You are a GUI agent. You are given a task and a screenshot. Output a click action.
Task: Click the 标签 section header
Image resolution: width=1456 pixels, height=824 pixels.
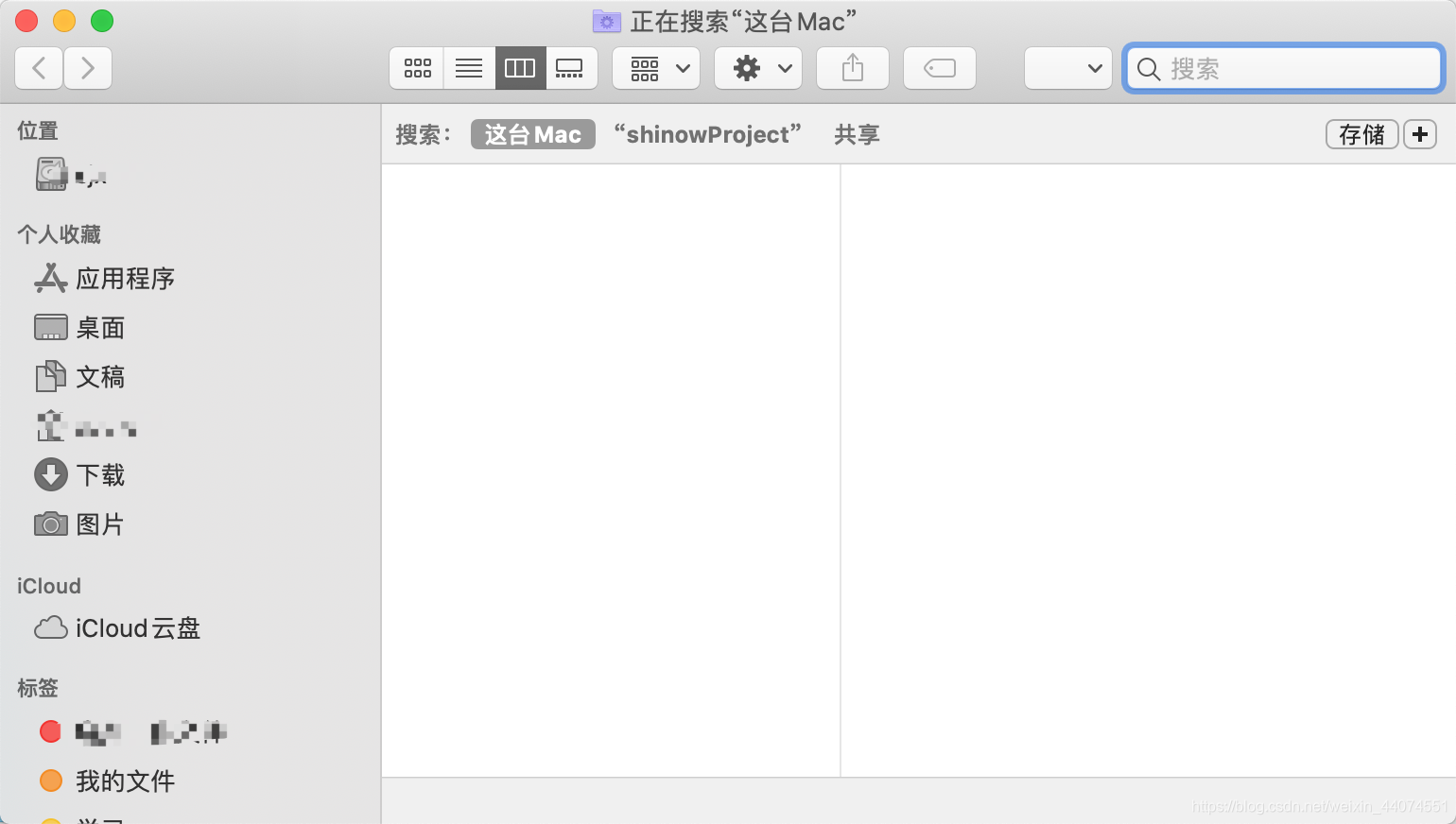pyautogui.click(x=38, y=688)
